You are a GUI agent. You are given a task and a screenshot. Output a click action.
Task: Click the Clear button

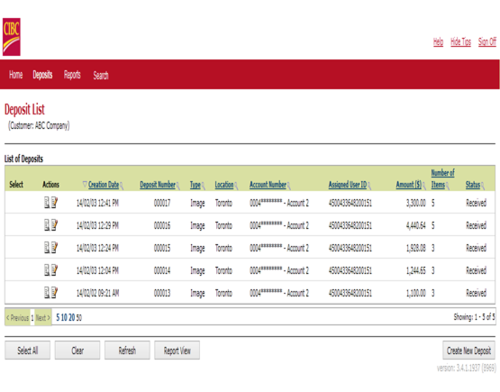(x=77, y=350)
